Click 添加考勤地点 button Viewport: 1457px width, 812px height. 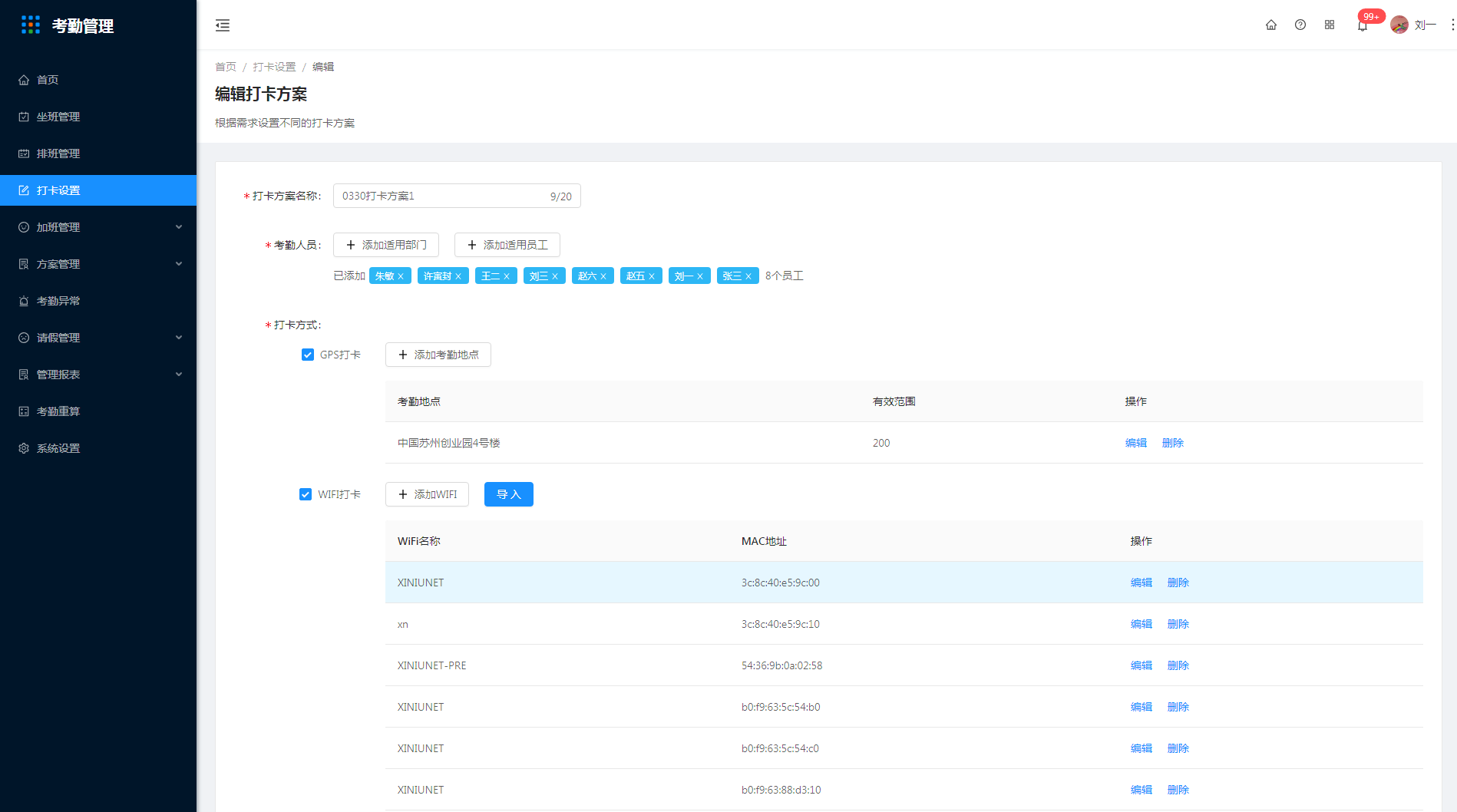[438, 355]
